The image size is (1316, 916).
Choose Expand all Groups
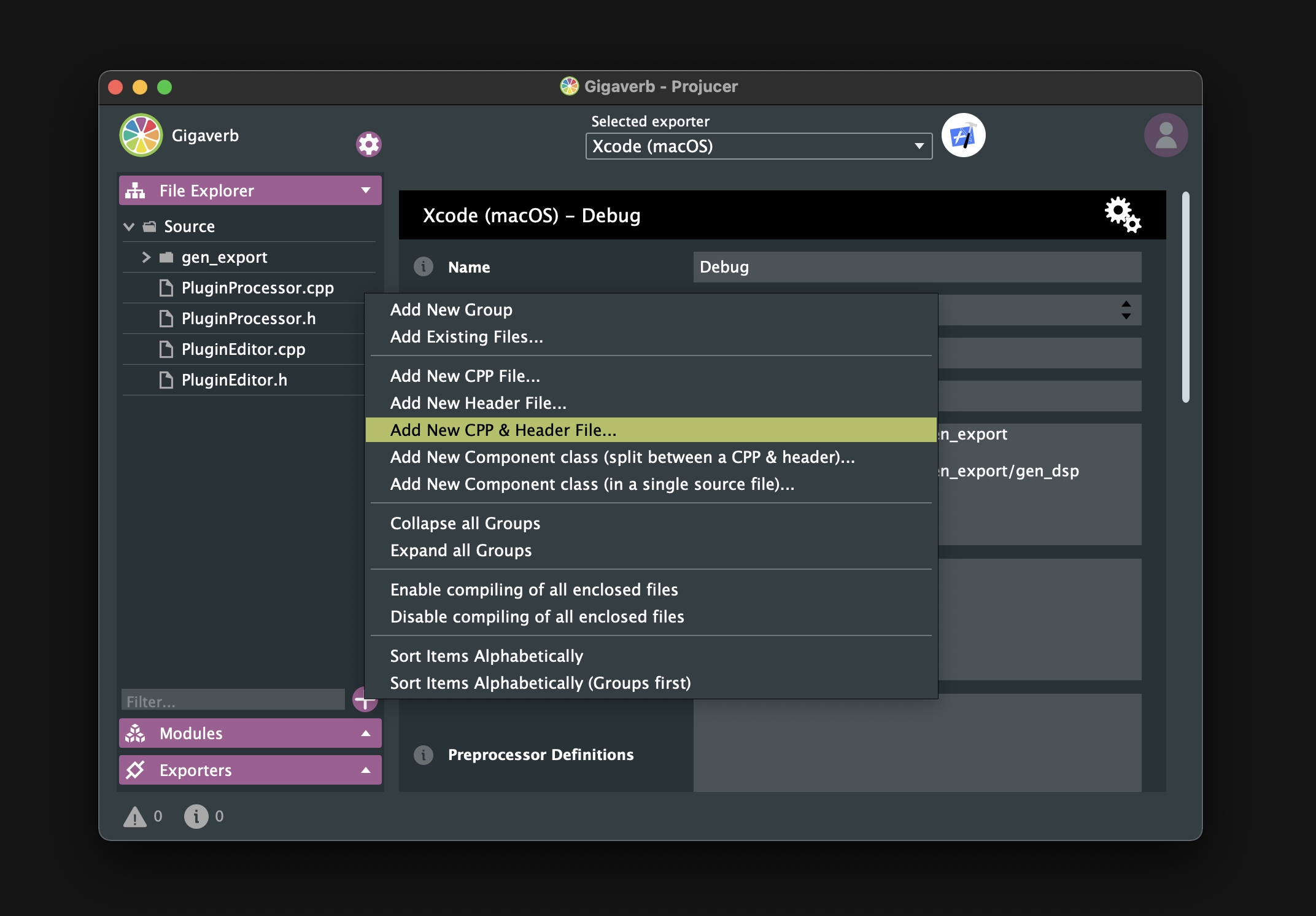point(651,550)
